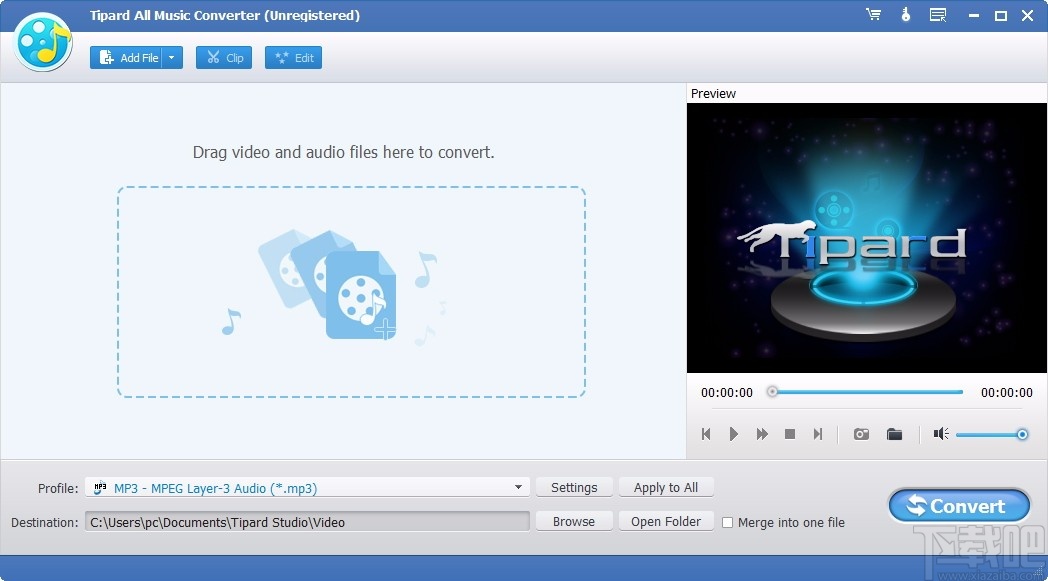Mute the preview audio speaker icon
1048x581 pixels.
(x=940, y=434)
